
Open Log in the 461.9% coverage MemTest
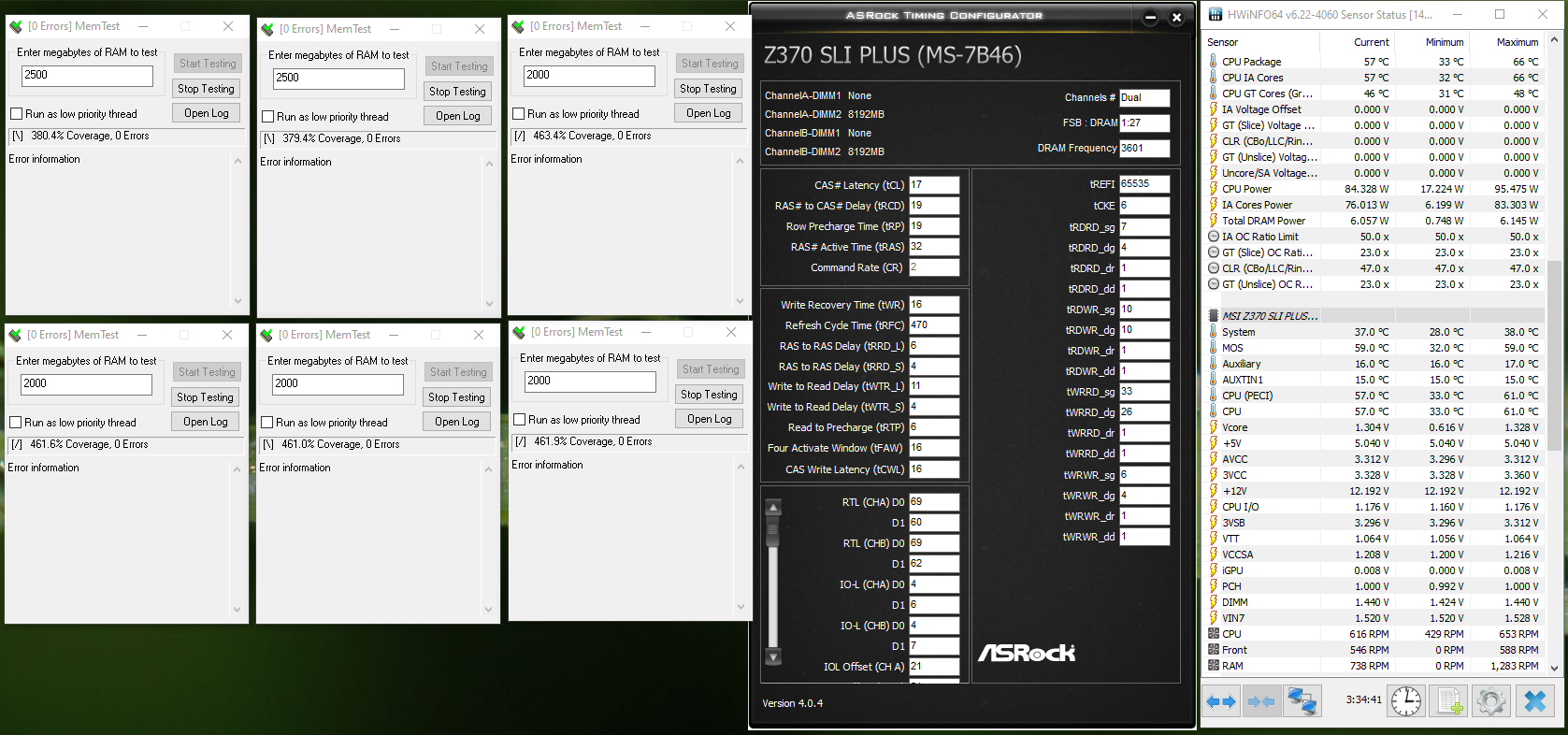coord(710,419)
